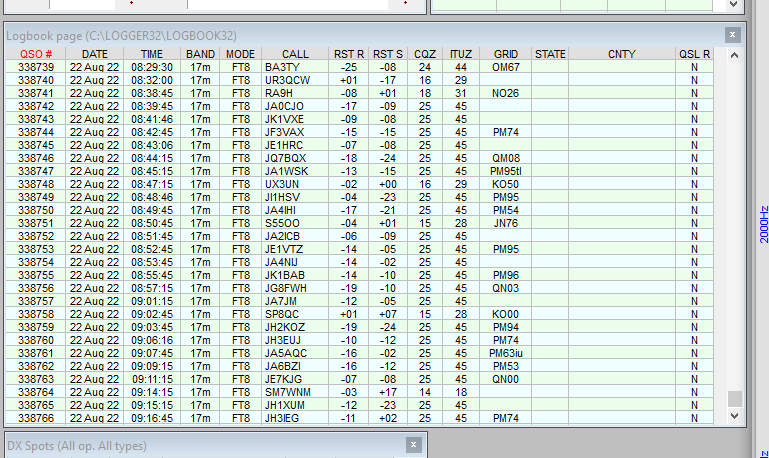Viewport: 769px width, 458px height.
Task: Click time 09:06:16 cell
Action: (152, 340)
